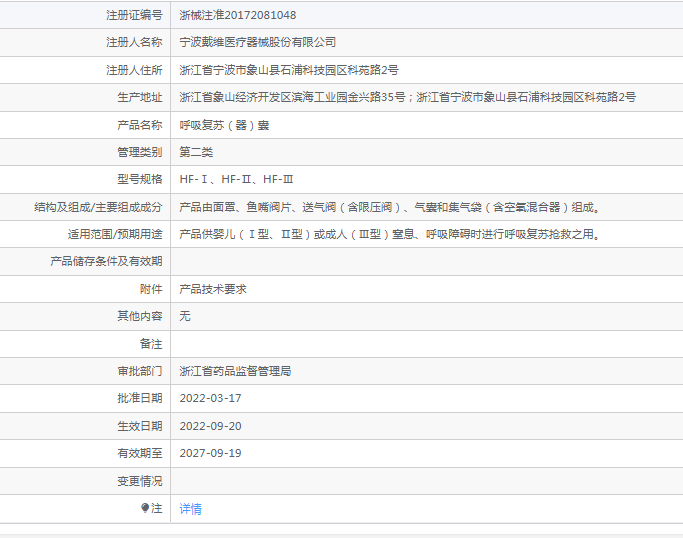
Task: Select product name 呼吸复苏（器）囊
Action: point(224,125)
